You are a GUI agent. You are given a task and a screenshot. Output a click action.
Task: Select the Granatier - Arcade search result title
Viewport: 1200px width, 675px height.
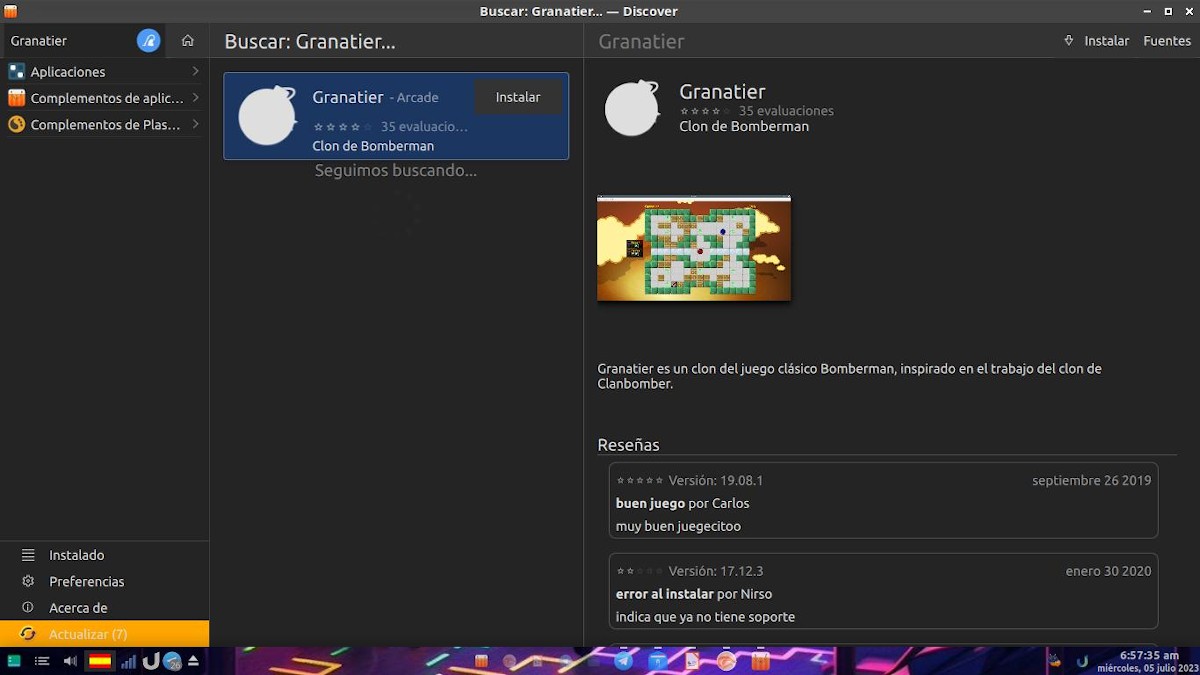(x=375, y=97)
